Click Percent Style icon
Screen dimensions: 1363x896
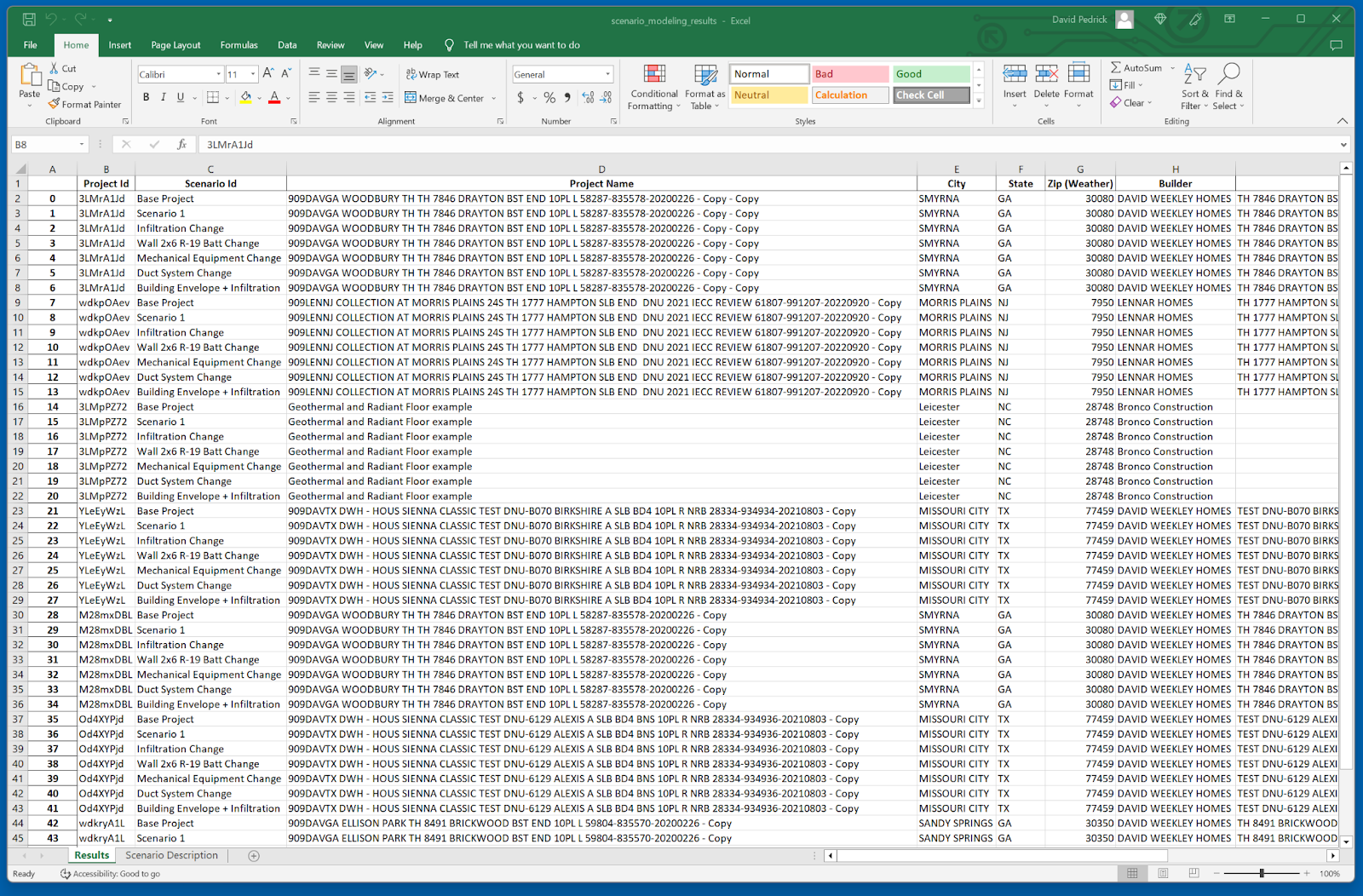tap(549, 98)
